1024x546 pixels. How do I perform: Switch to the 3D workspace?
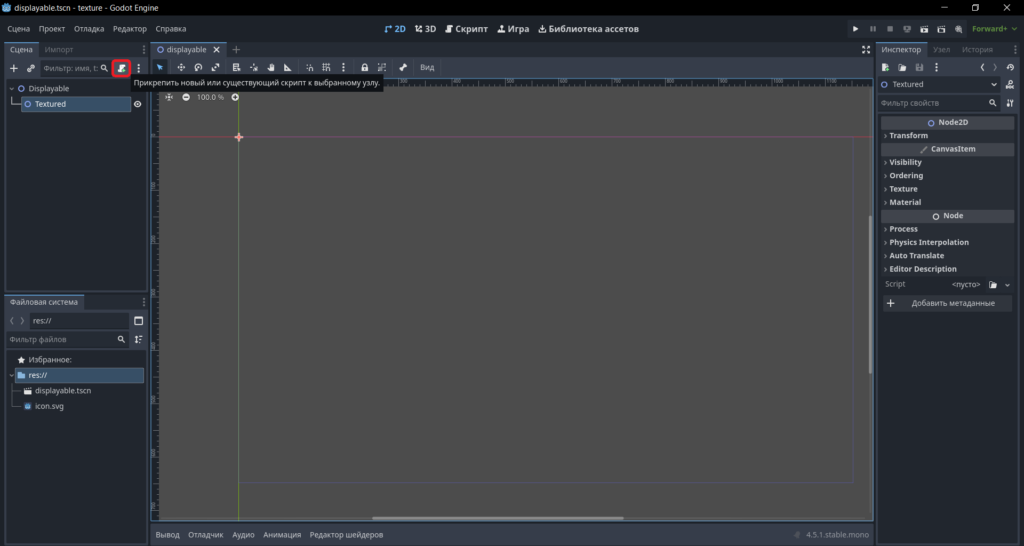(x=425, y=29)
